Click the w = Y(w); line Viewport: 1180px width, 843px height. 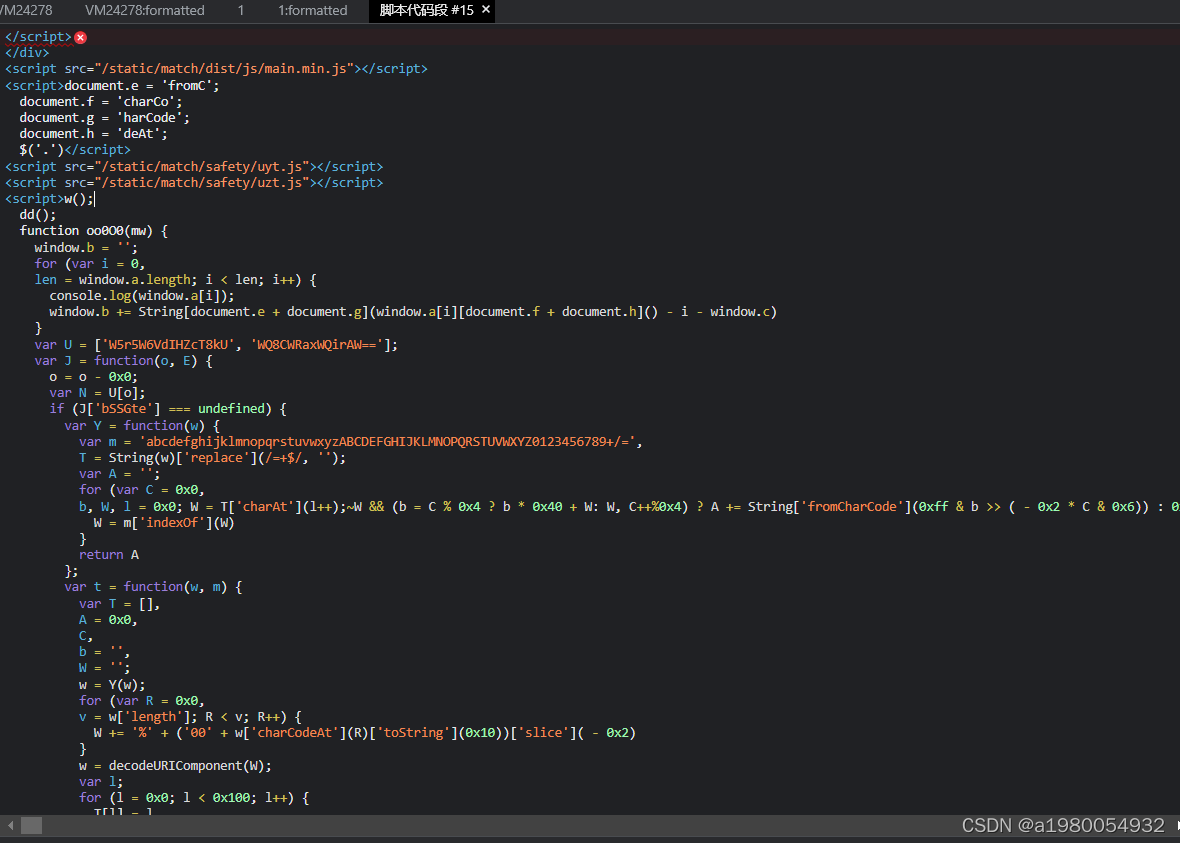pos(112,685)
